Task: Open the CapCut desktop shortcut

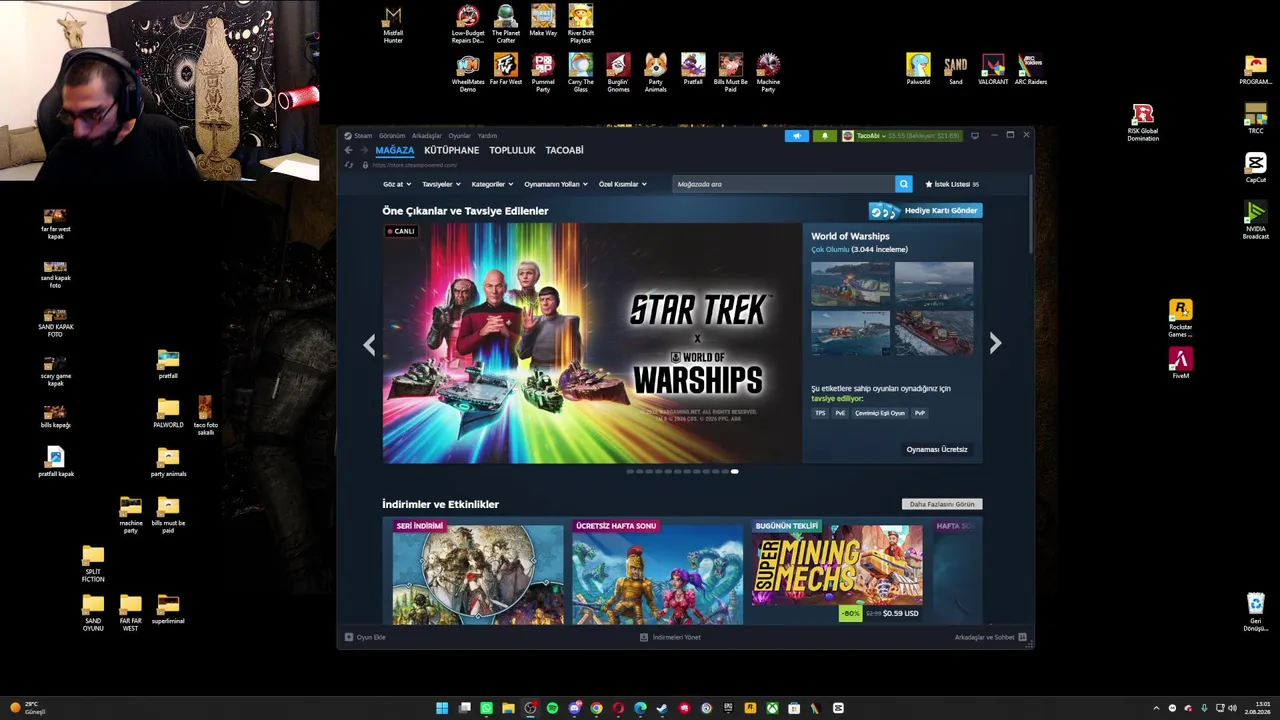Action: pyautogui.click(x=1256, y=168)
